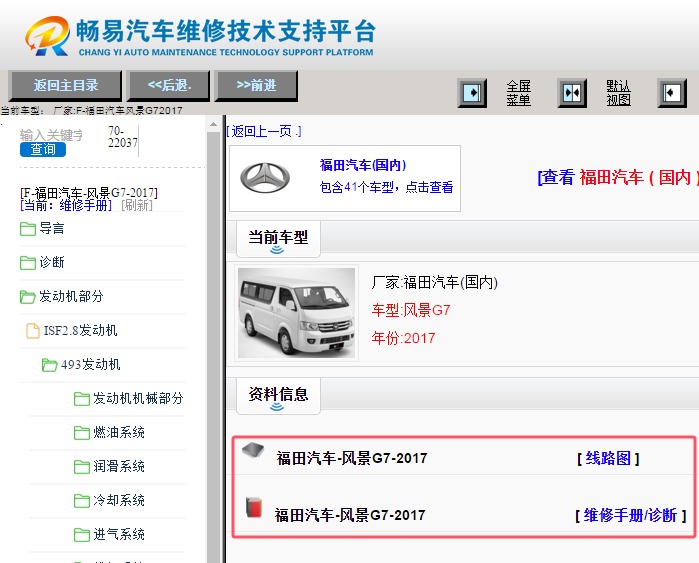Click the ISF2.8发动机 document icon
The height and width of the screenshot is (563, 699).
click(33, 331)
